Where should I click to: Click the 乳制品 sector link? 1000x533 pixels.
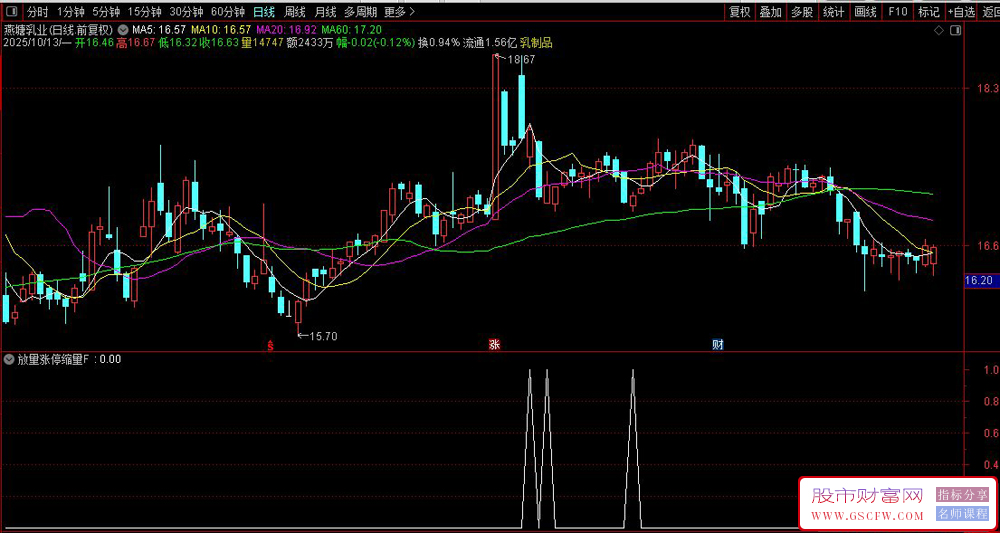pyautogui.click(x=535, y=43)
